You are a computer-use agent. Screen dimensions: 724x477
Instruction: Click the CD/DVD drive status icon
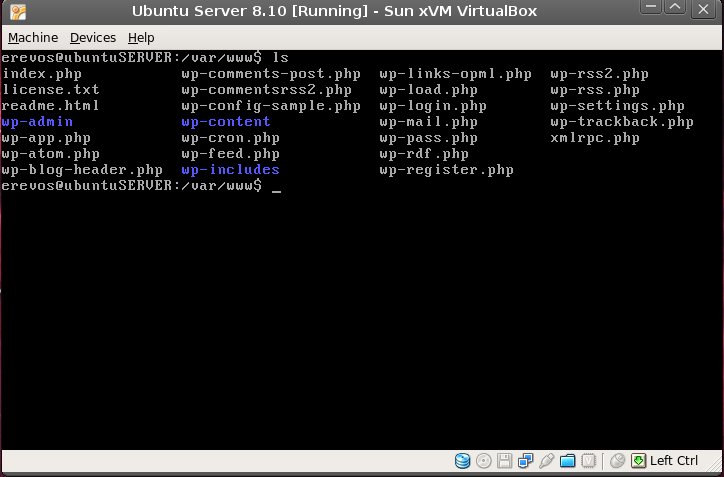(484, 461)
